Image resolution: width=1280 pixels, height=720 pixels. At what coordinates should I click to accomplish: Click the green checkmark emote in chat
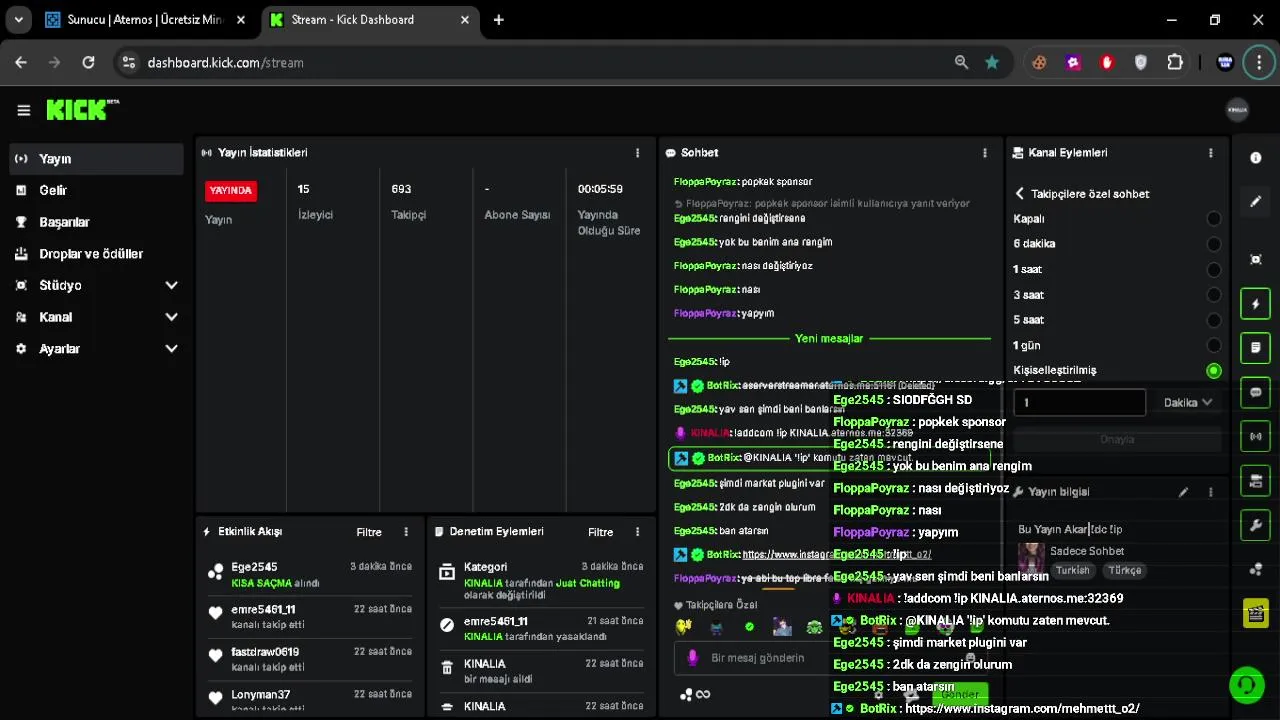pyautogui.click(x=749, y=627)
